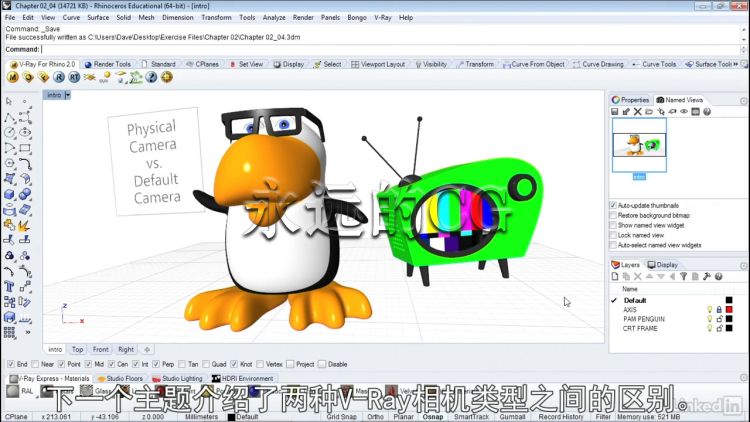
Task: Select the polyline tool in left toolbar
Action: coord(9,117)
